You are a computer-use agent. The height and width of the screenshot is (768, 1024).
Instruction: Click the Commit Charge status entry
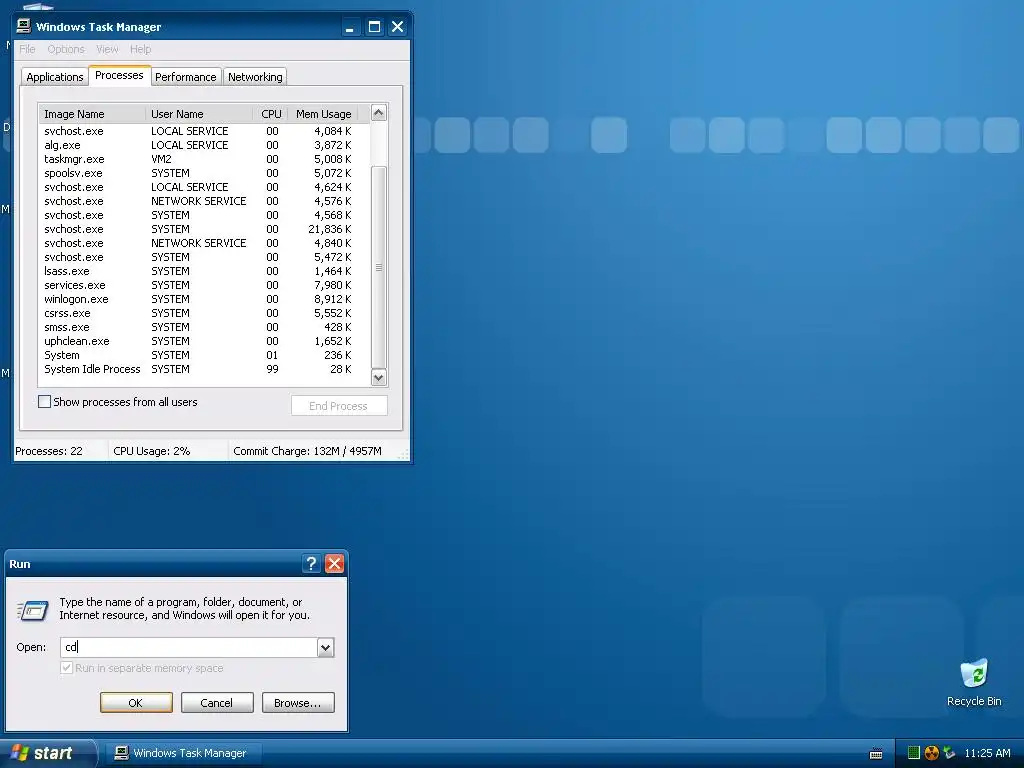pyautogui.click(x=308, y=451)
